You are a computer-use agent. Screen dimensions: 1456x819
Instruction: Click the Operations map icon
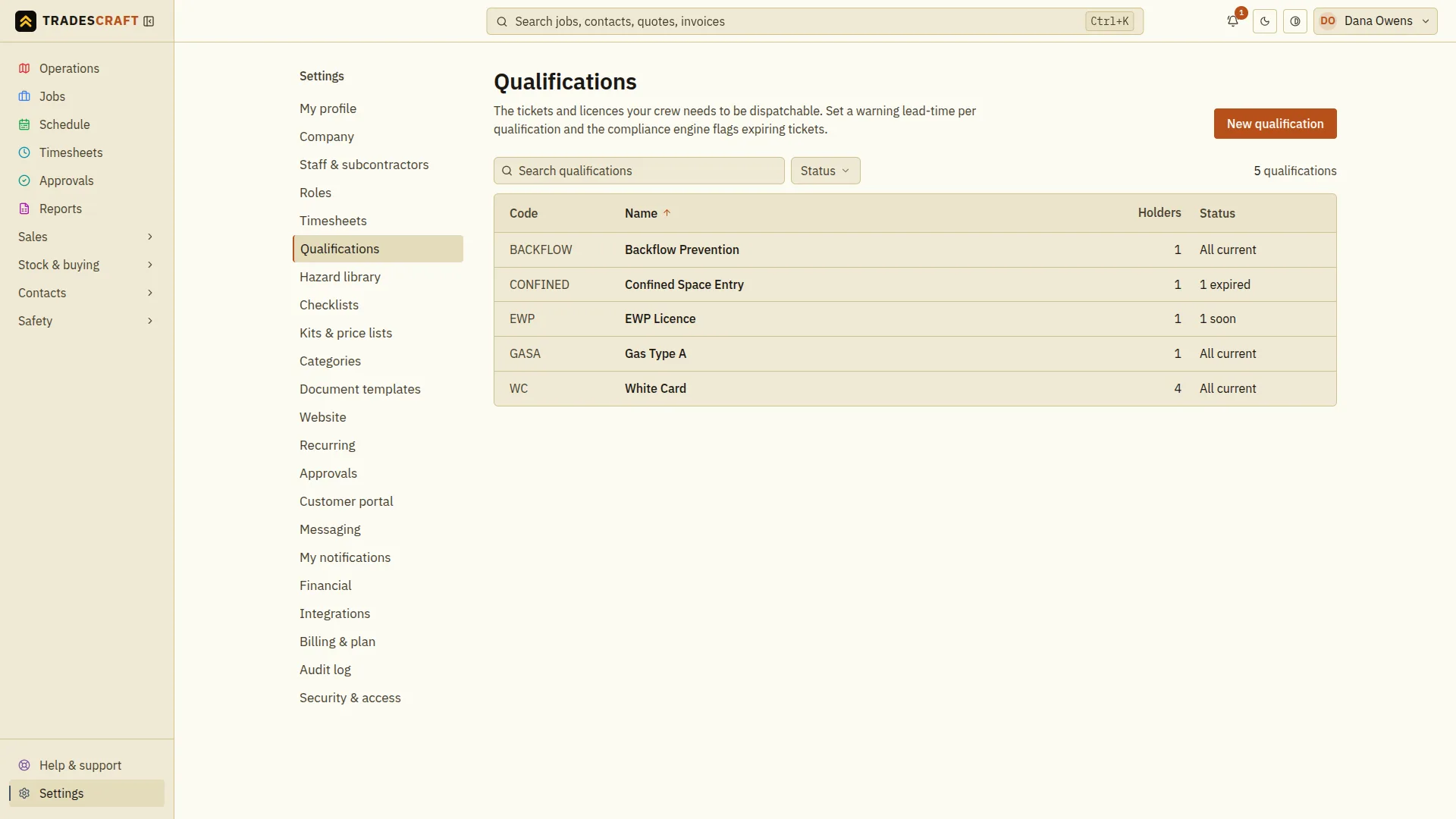click(x=24, y=68)
